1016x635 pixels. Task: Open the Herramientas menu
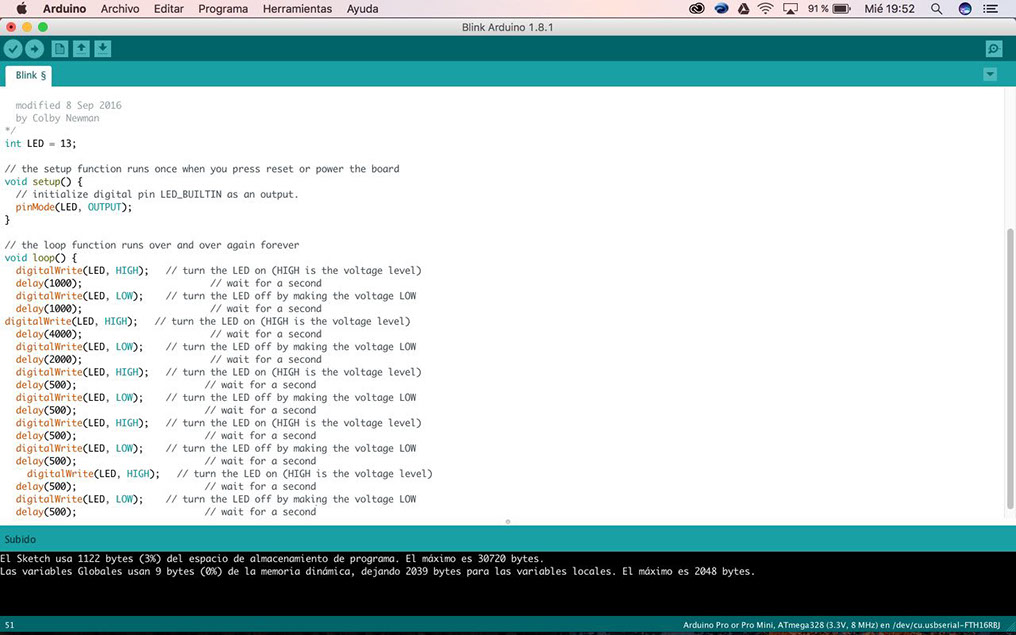coord(297,9)
